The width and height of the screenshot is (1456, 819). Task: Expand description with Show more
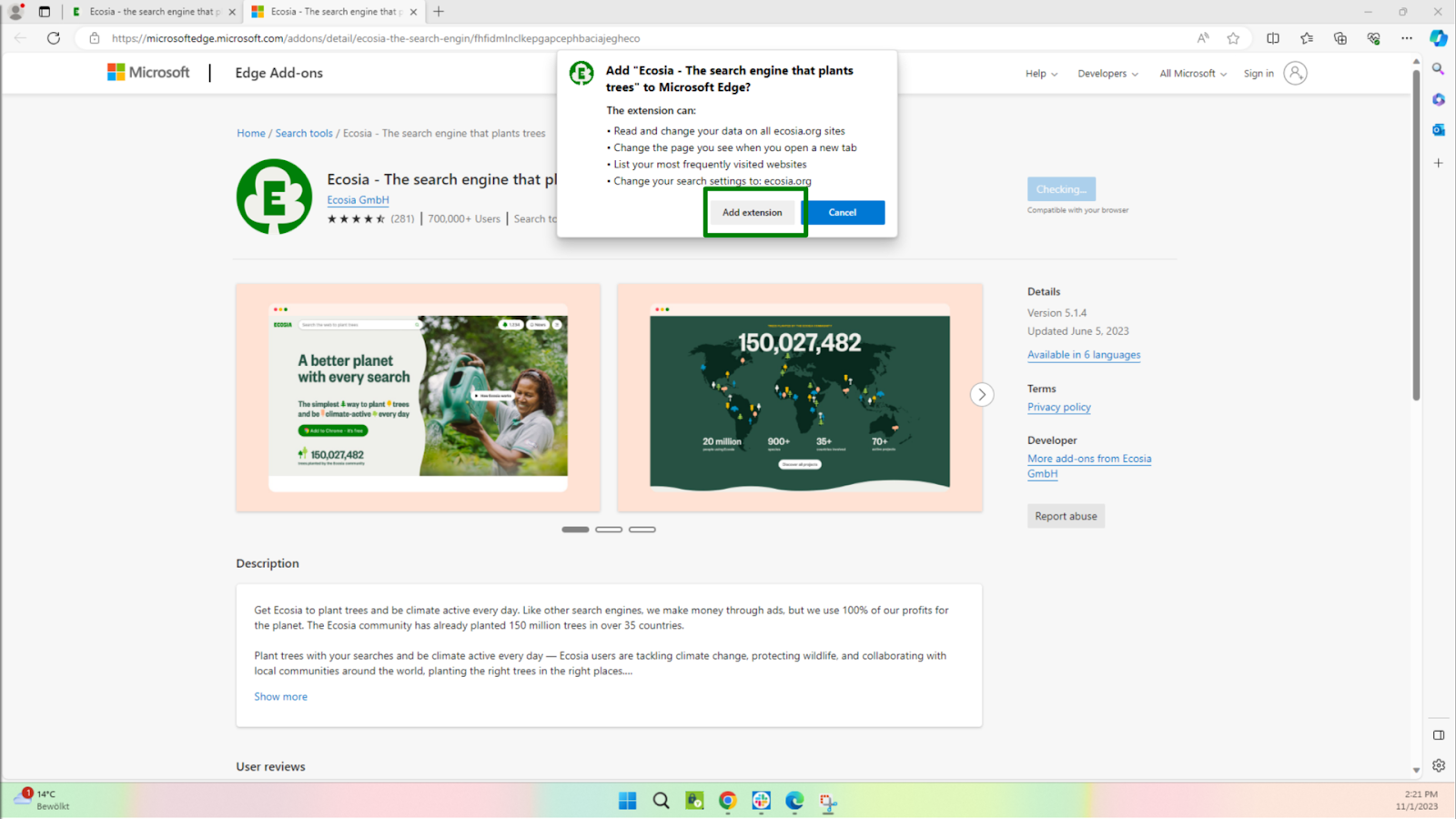pos(280,696)
